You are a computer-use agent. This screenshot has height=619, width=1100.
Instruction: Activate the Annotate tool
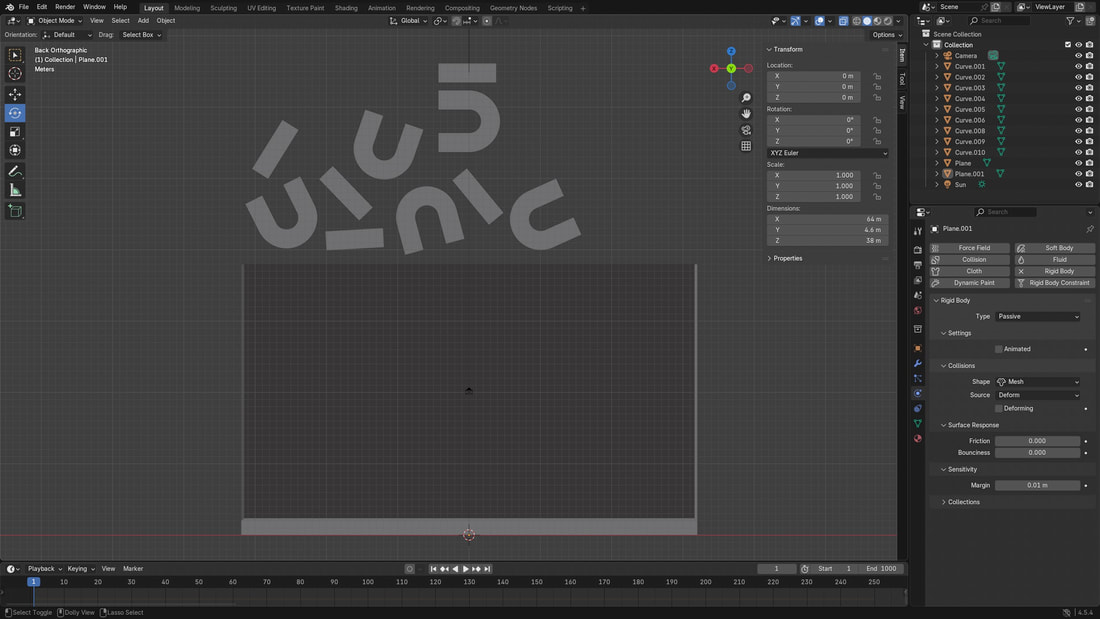(15, 172)
